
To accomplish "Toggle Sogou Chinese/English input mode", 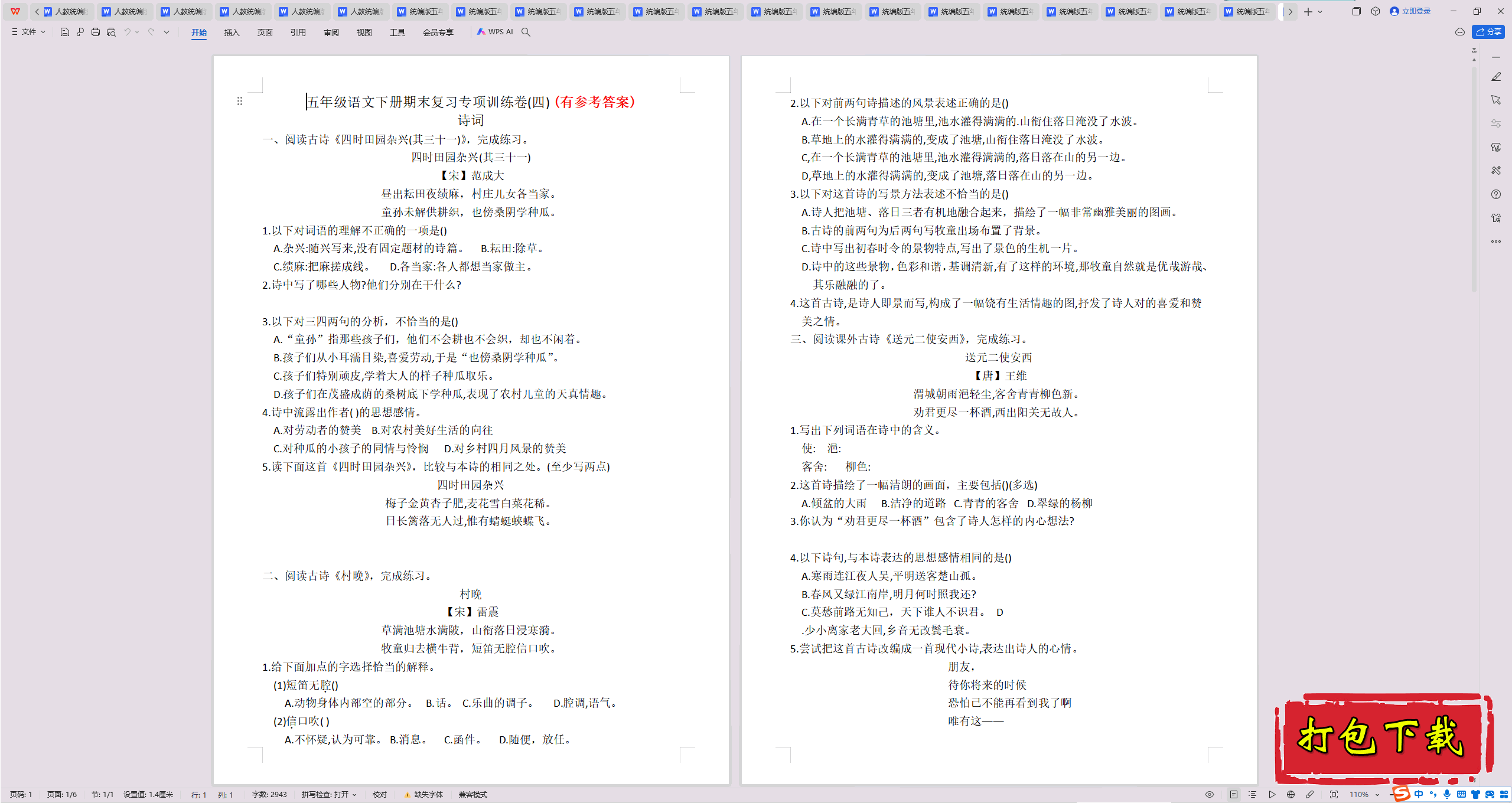I will point(1419,794).
